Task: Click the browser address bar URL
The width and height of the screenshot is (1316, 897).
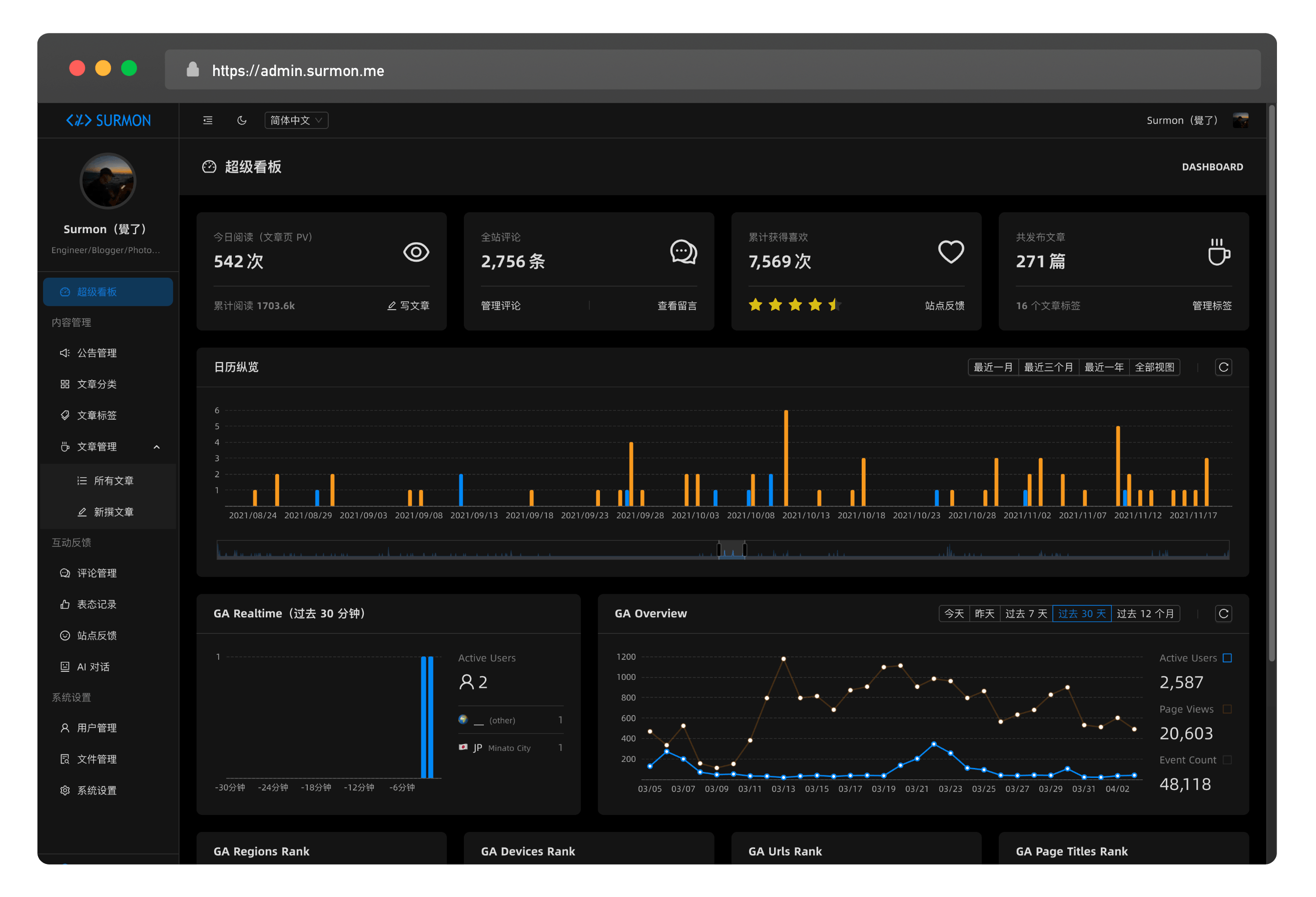Action: coord(298,71)
